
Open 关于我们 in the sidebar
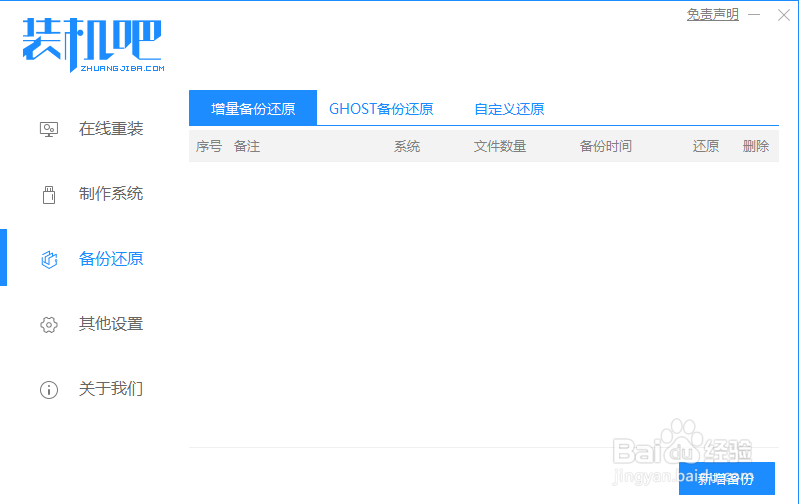[x=111, y=389]
